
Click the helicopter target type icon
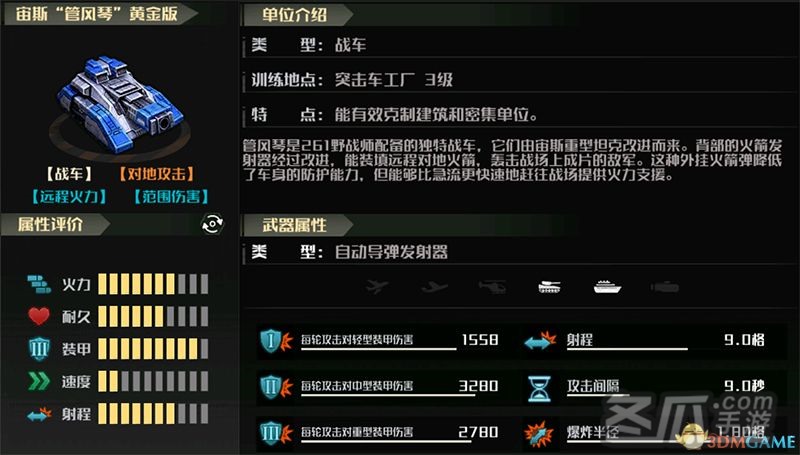pyautogui.click(x=492, y=287)
